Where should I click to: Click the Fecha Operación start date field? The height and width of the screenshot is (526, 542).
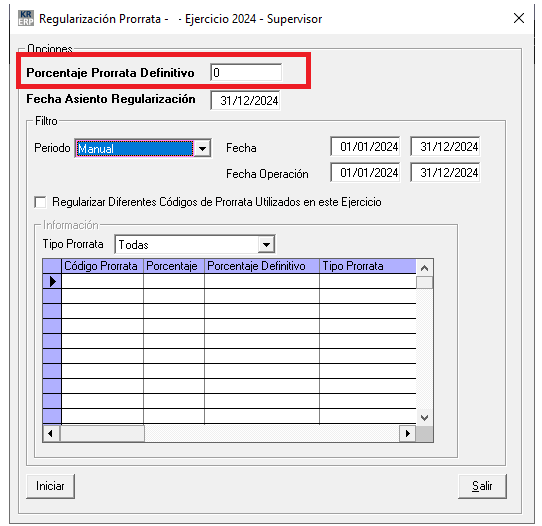(x=365, y=172)
